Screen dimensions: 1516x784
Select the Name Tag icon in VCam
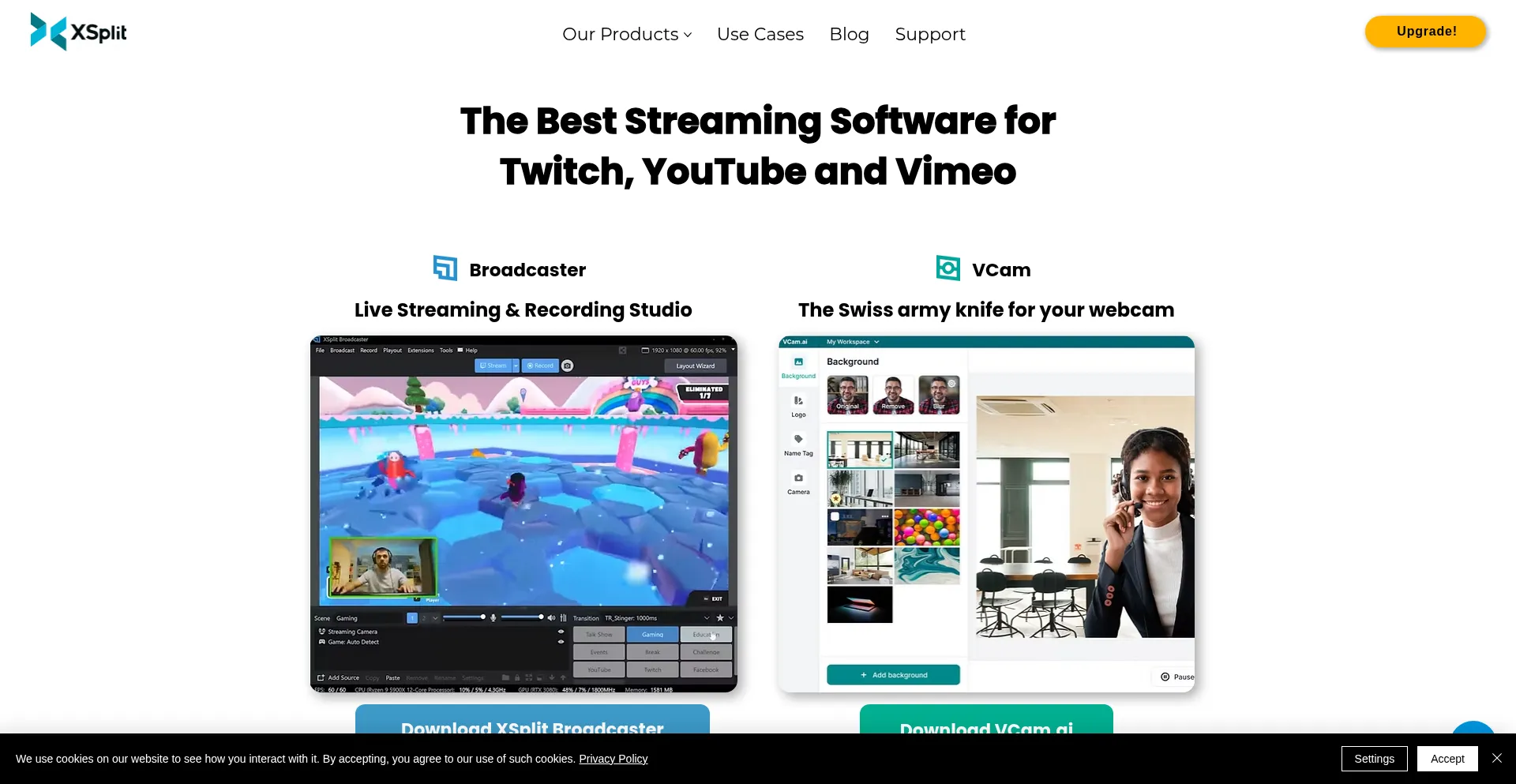(x=797, y=440)
